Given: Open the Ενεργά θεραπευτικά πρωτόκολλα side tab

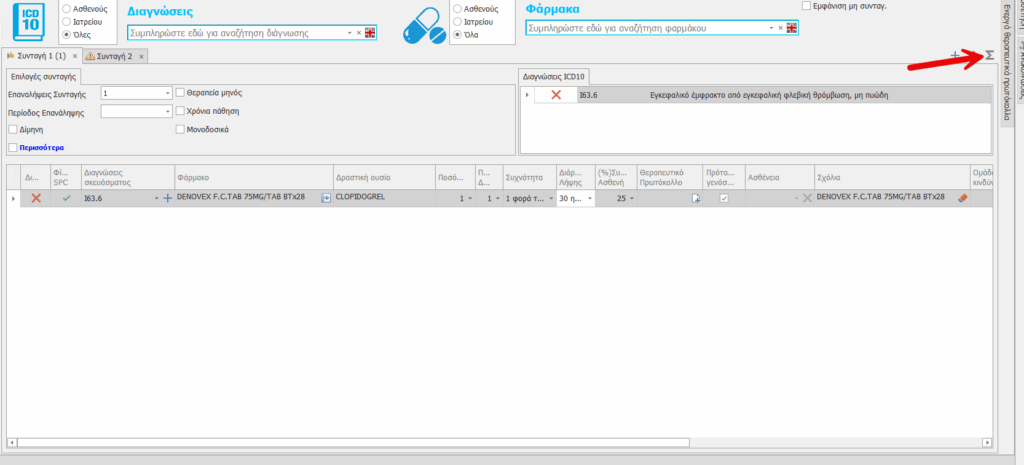Looking at the screenshot, I should [1003, 70].
